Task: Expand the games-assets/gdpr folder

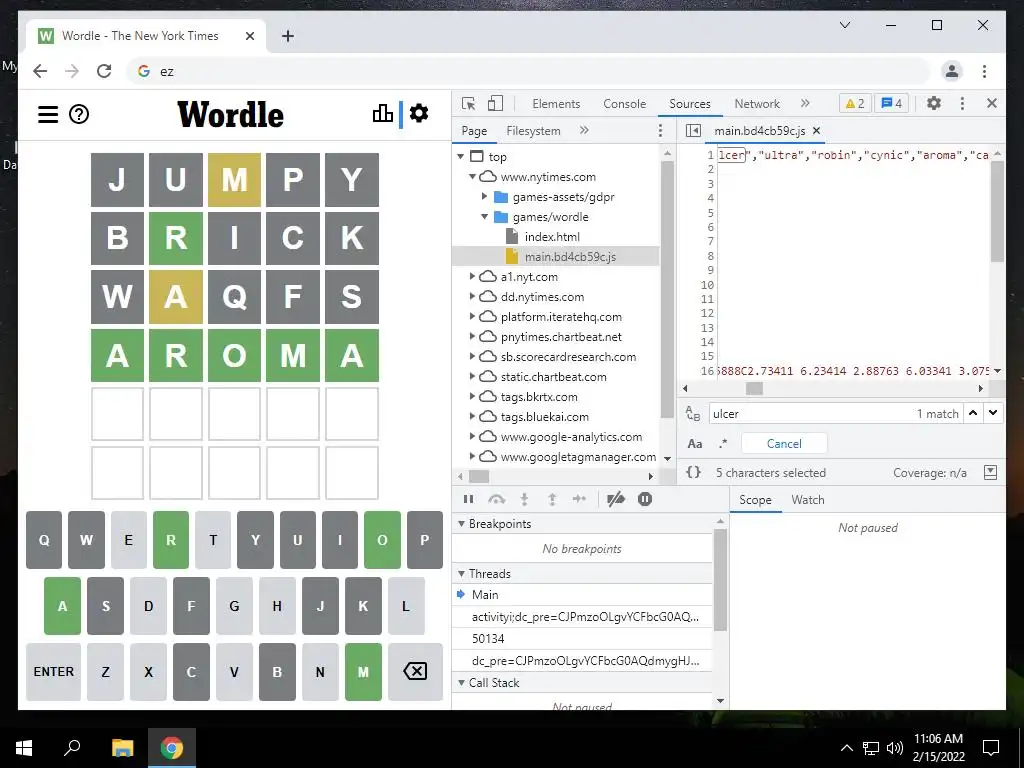Action: pos(485,197)
